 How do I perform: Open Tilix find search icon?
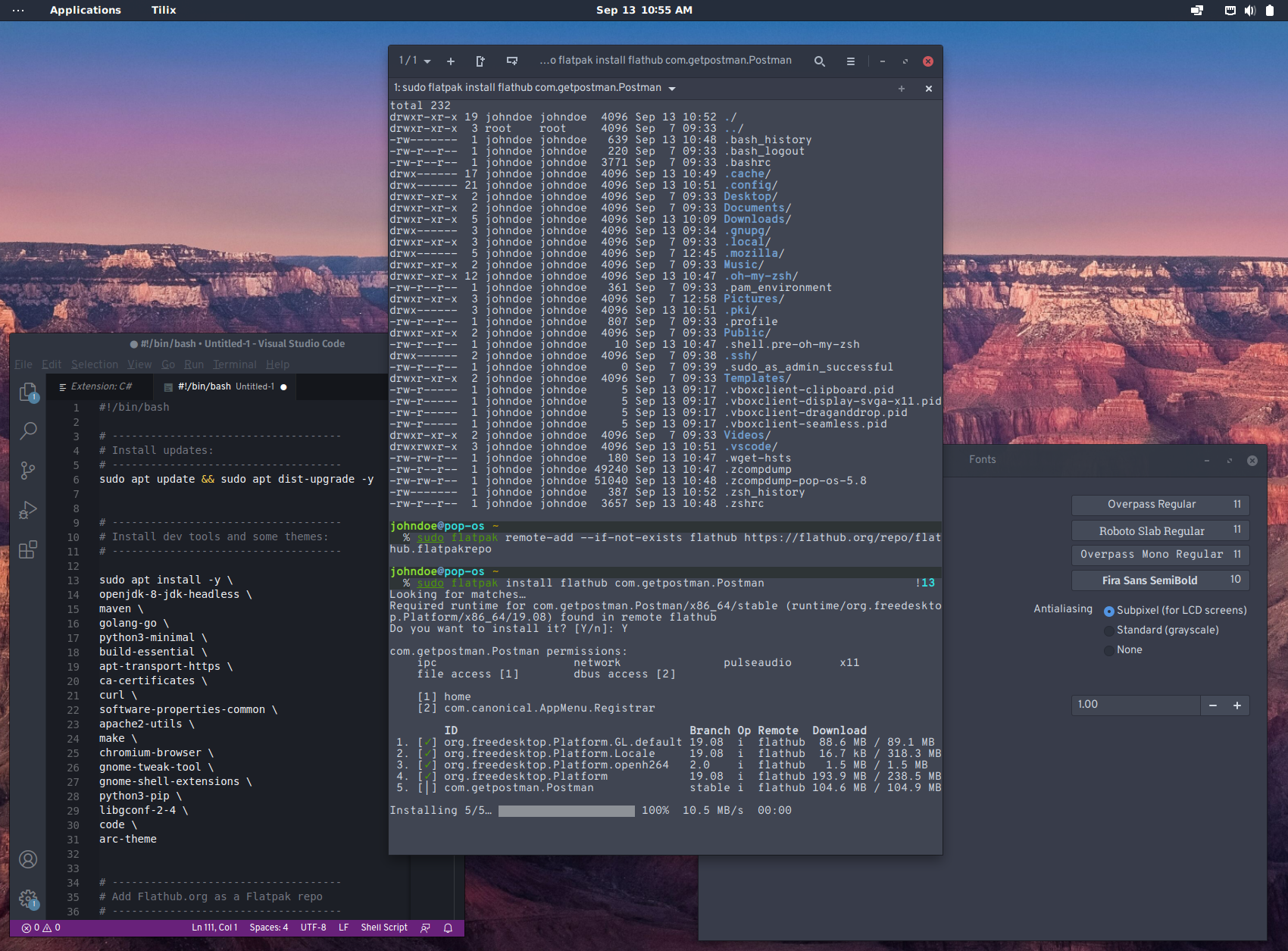pyautogui.click(x=820, y=61)
